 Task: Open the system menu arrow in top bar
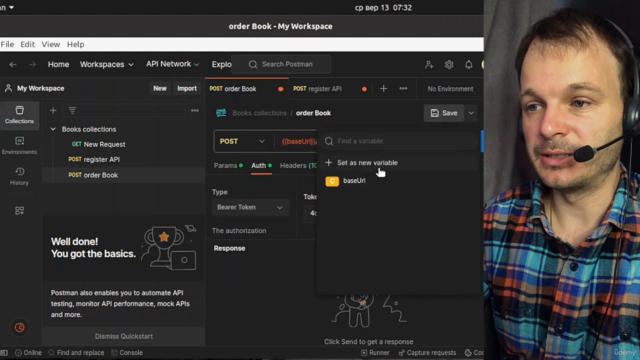point(11,7)
